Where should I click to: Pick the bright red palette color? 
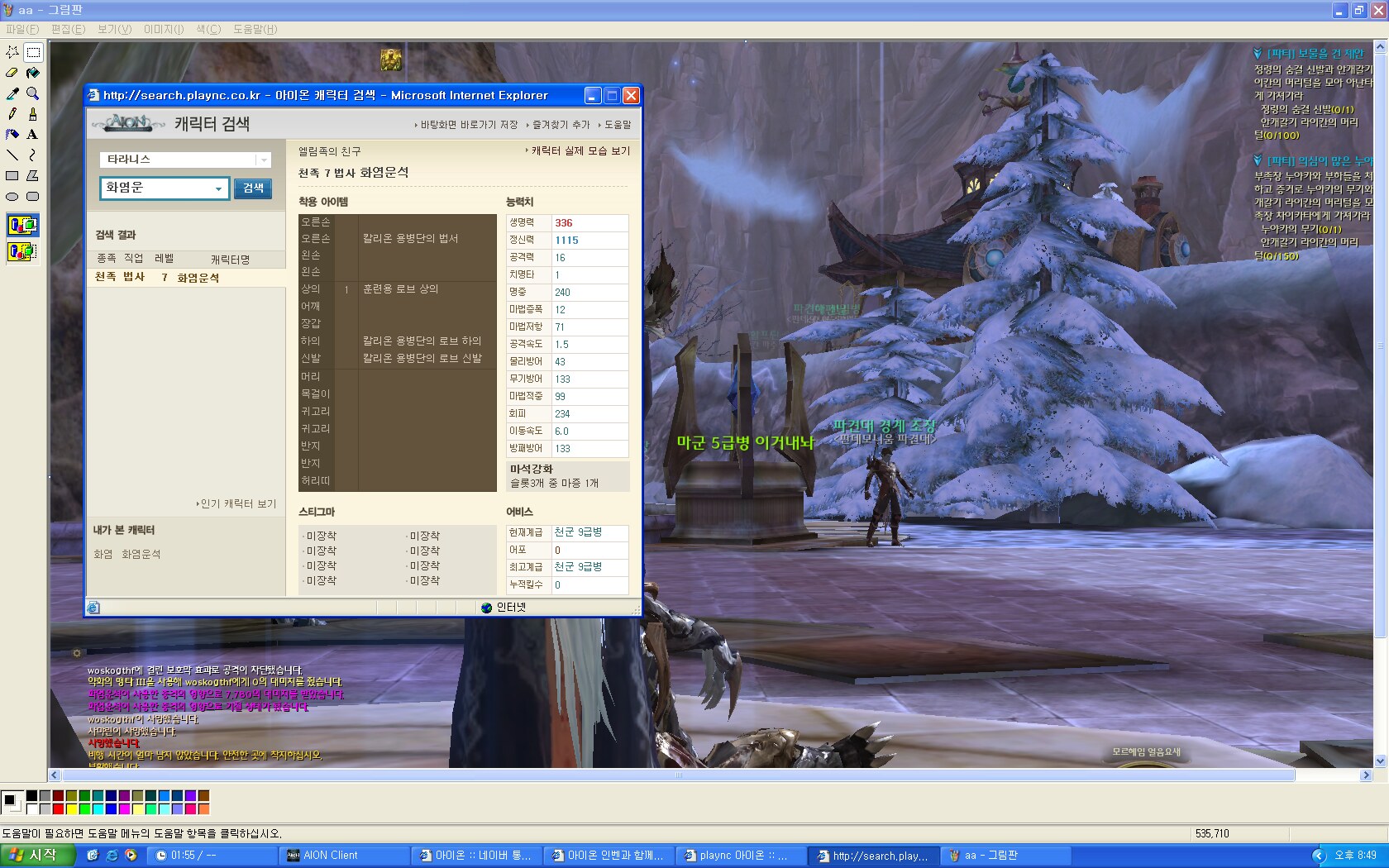[58, 808]
